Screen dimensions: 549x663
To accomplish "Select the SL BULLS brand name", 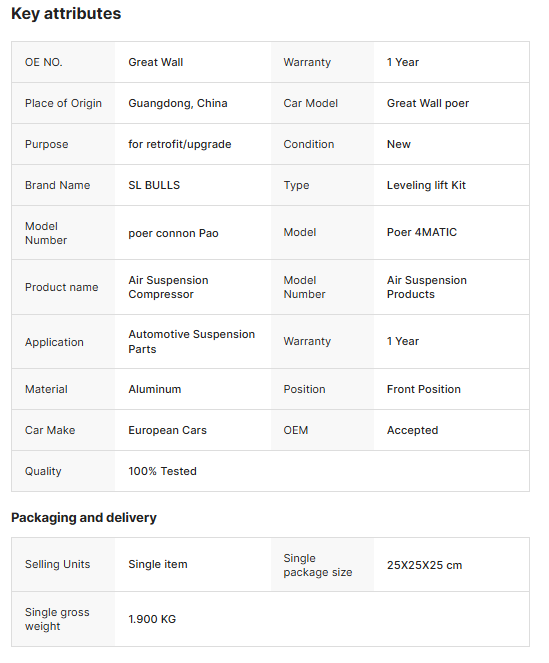I will (154, 185).
